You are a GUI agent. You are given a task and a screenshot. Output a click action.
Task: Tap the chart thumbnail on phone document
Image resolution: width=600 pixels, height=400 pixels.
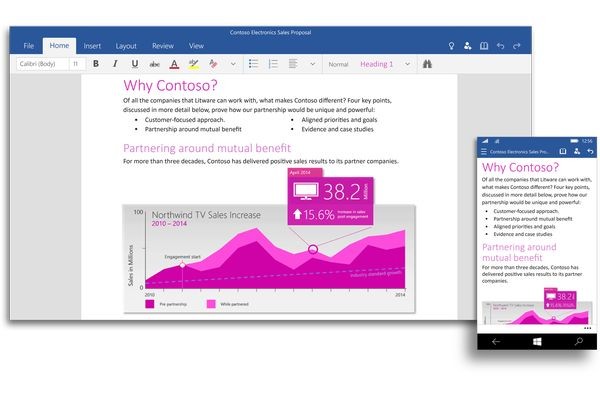(536, 307)
